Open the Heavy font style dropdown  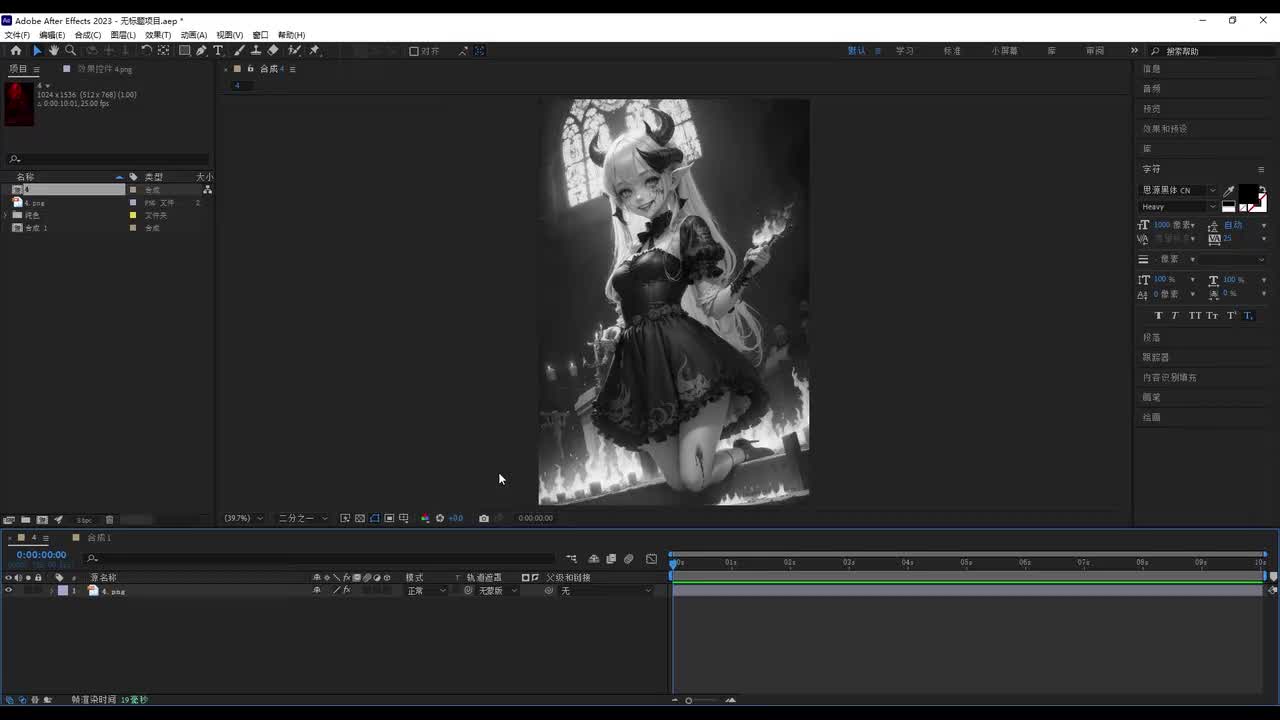(x=1180, y=207)
